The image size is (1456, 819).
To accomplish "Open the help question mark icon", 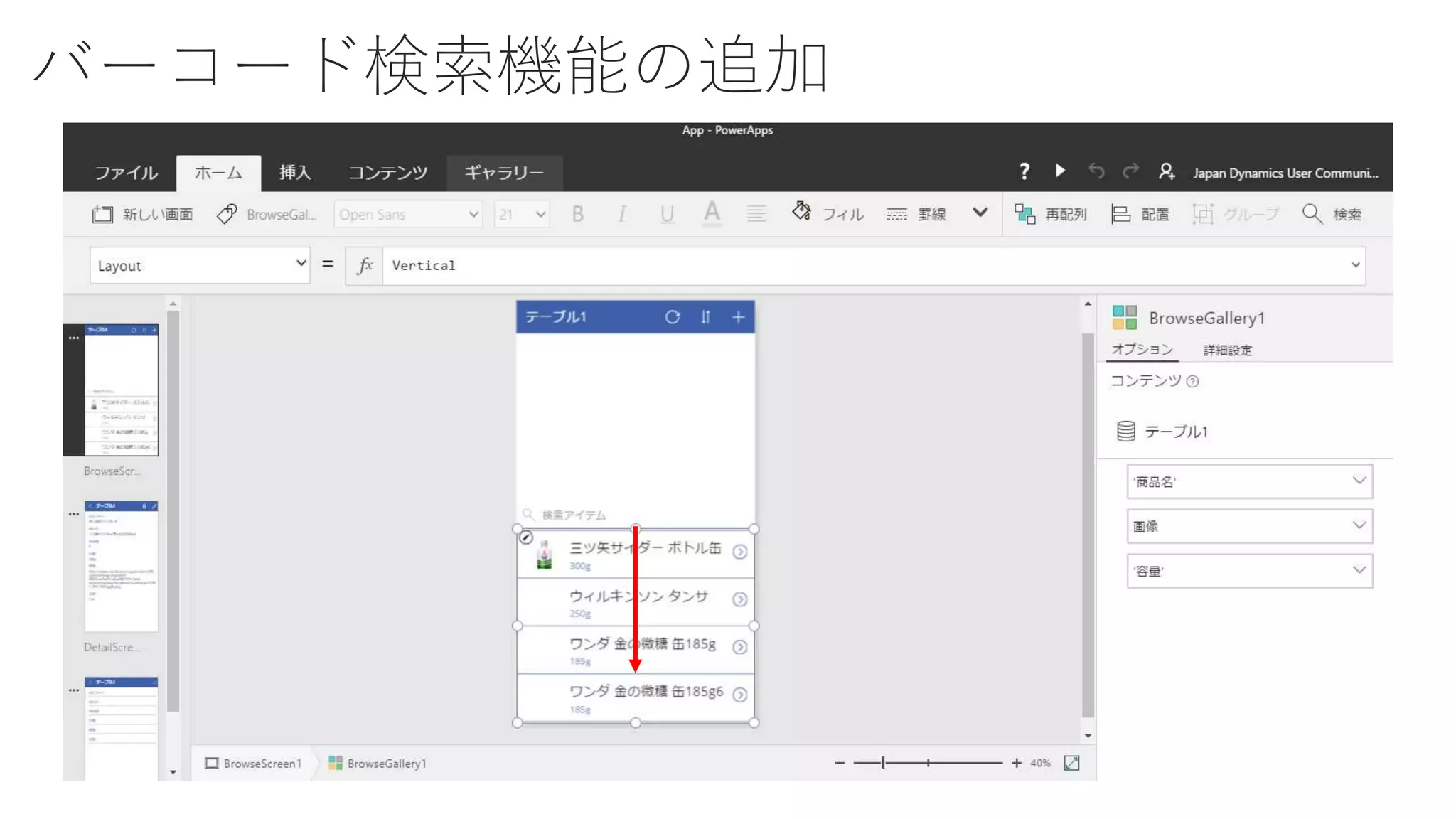I will tap(1024, 171).
